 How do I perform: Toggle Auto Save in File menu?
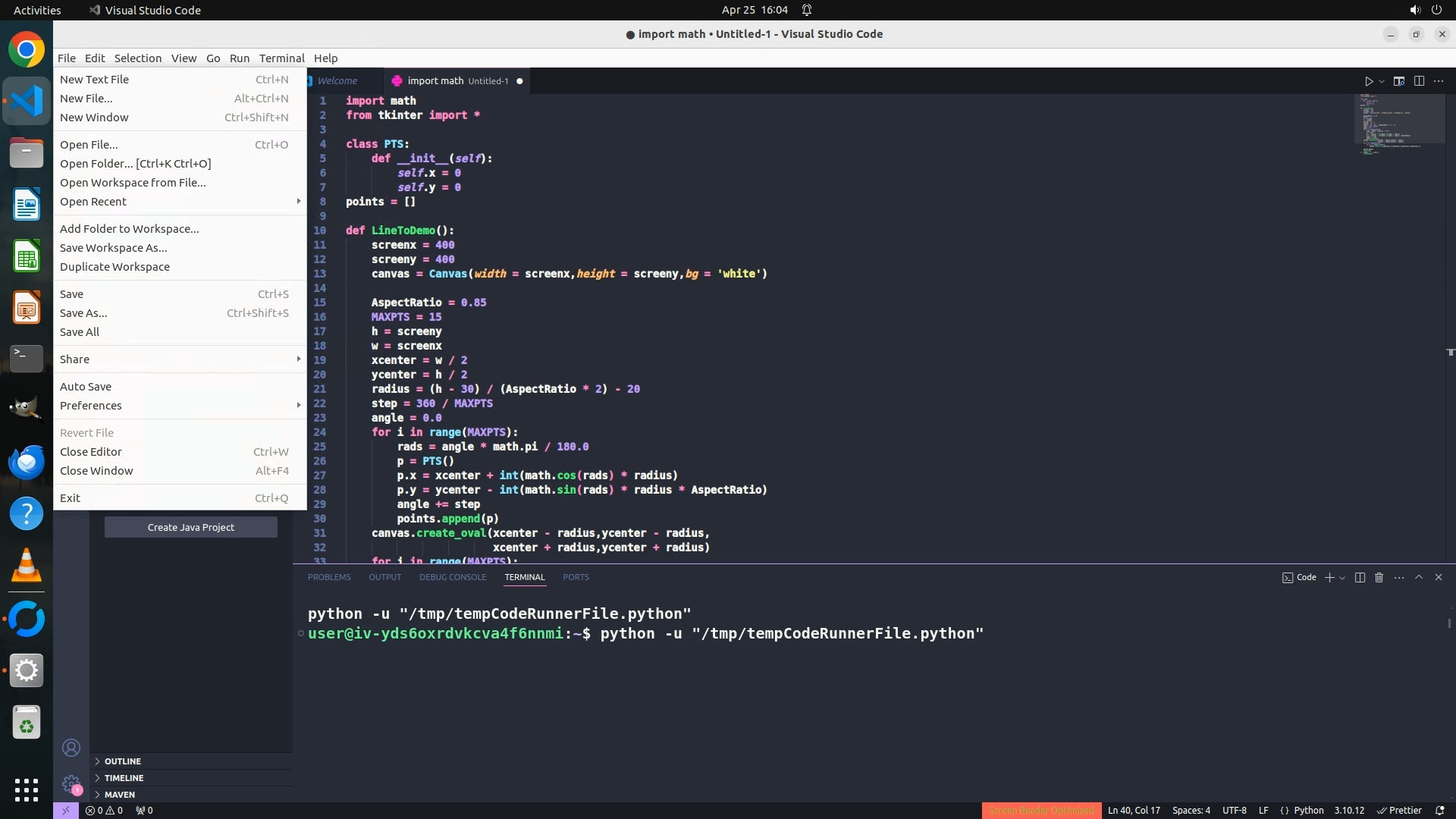[86, 387]
